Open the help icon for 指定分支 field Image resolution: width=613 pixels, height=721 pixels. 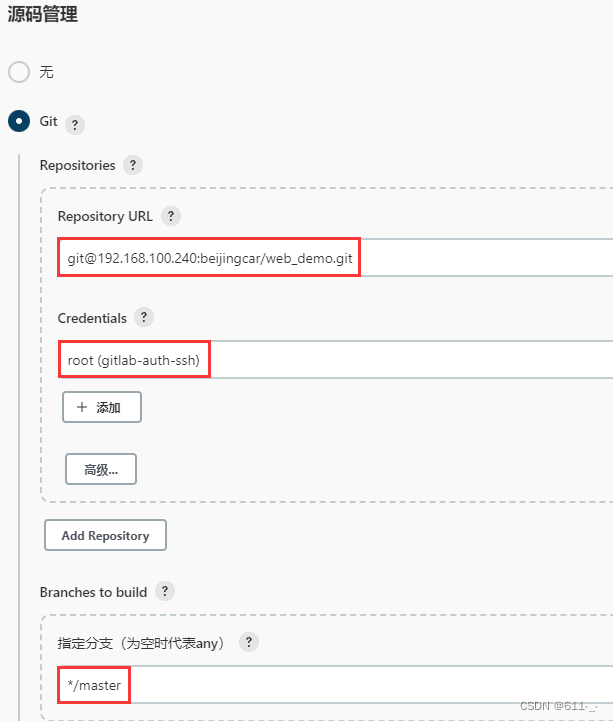[249, 642]
